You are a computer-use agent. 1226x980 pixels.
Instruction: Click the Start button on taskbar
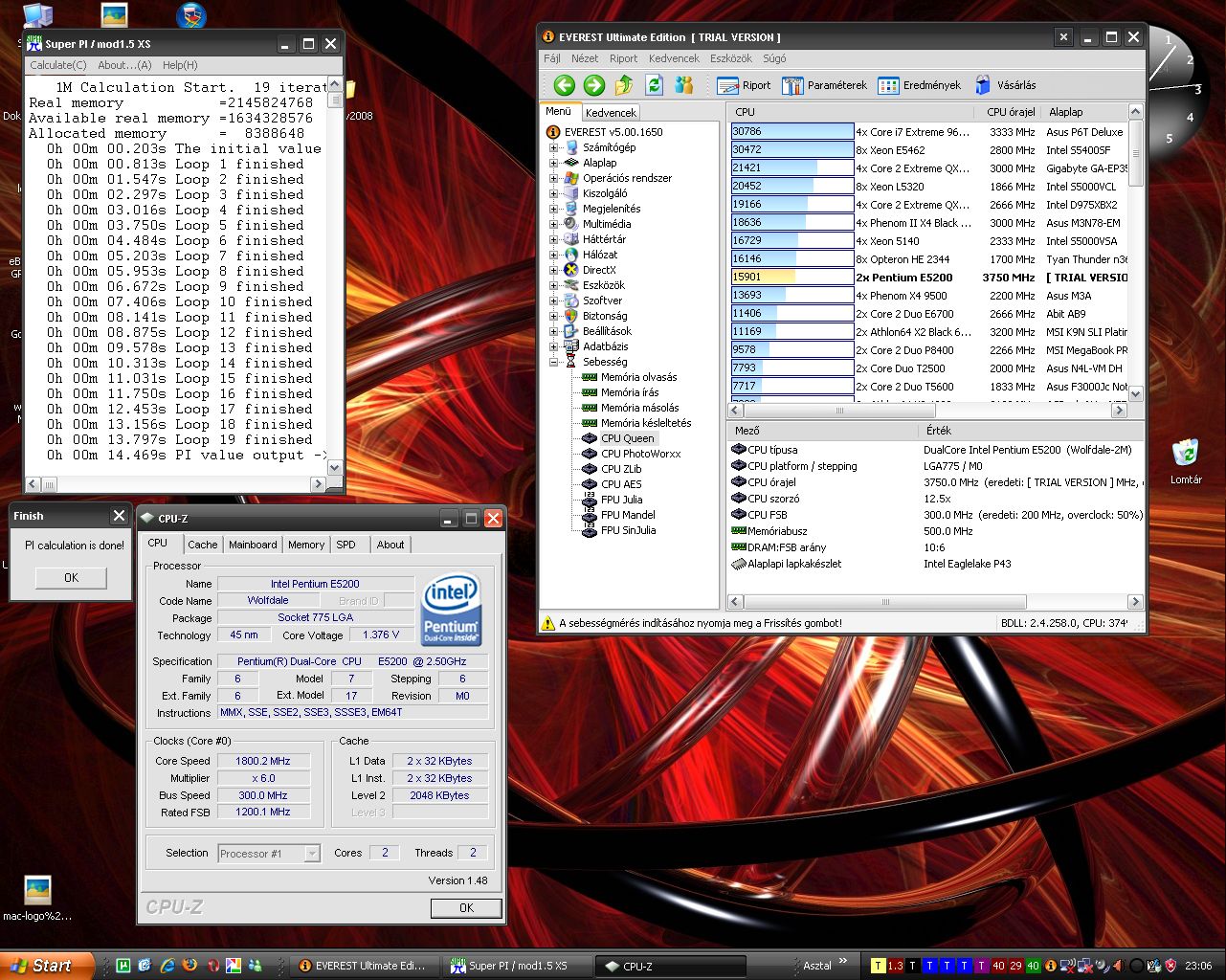[47, 966]
